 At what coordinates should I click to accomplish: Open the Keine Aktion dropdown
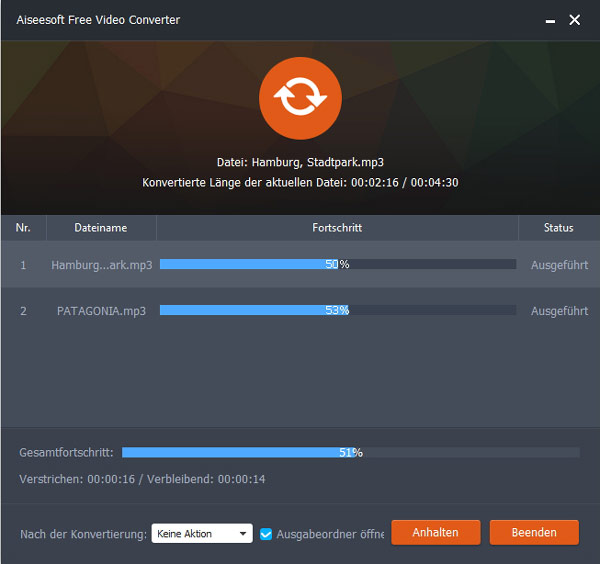(202, 534)
